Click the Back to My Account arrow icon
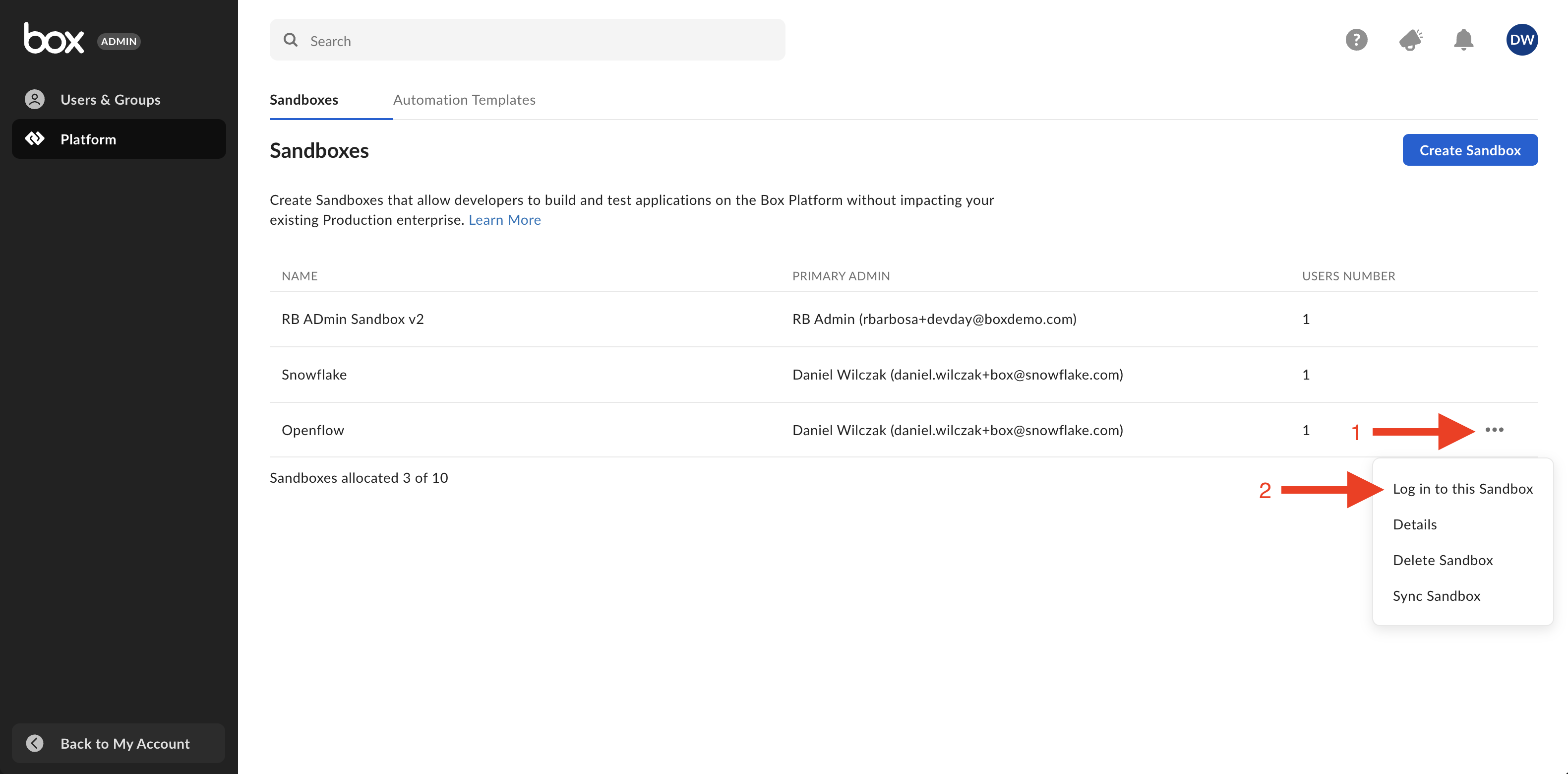The width and height of the screenshot is (1568, 774). (x=35, y=743)
